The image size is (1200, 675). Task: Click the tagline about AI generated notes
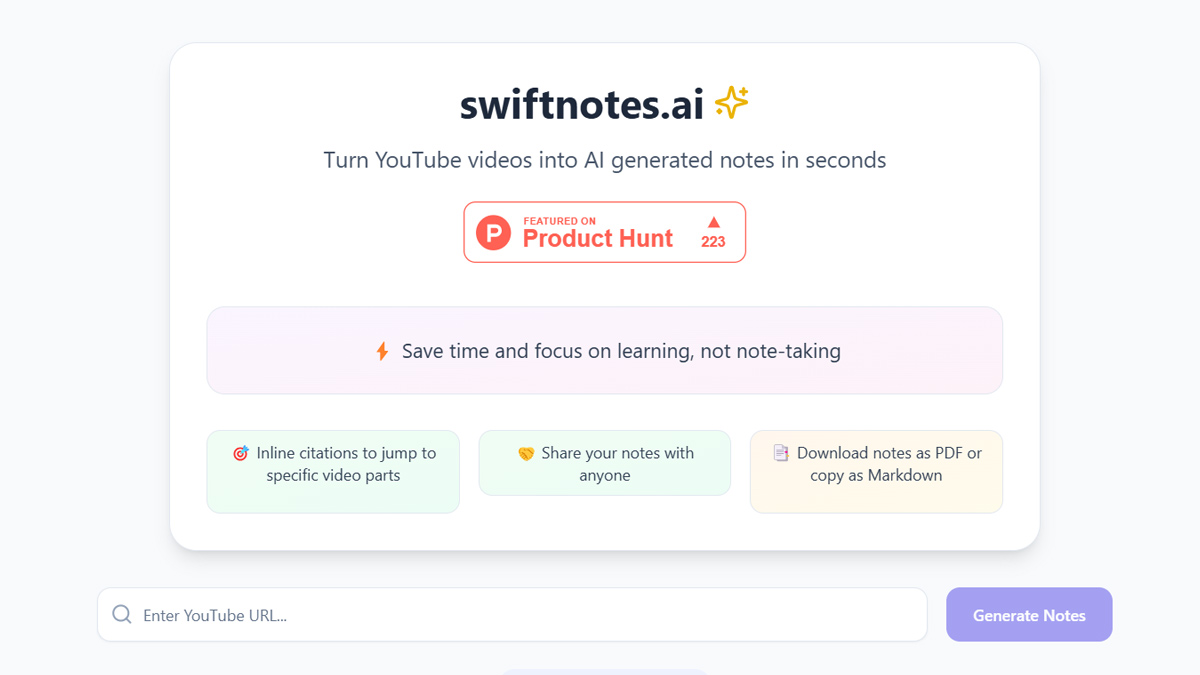604,160
